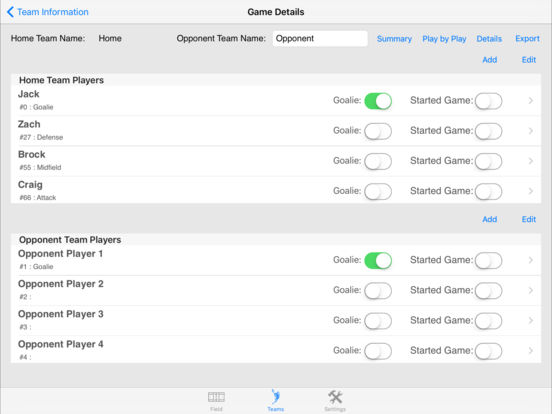This screenshot has width=552, height=414.
Task: Turn off Goalie switch for Jack
Action: click(378, 101)
